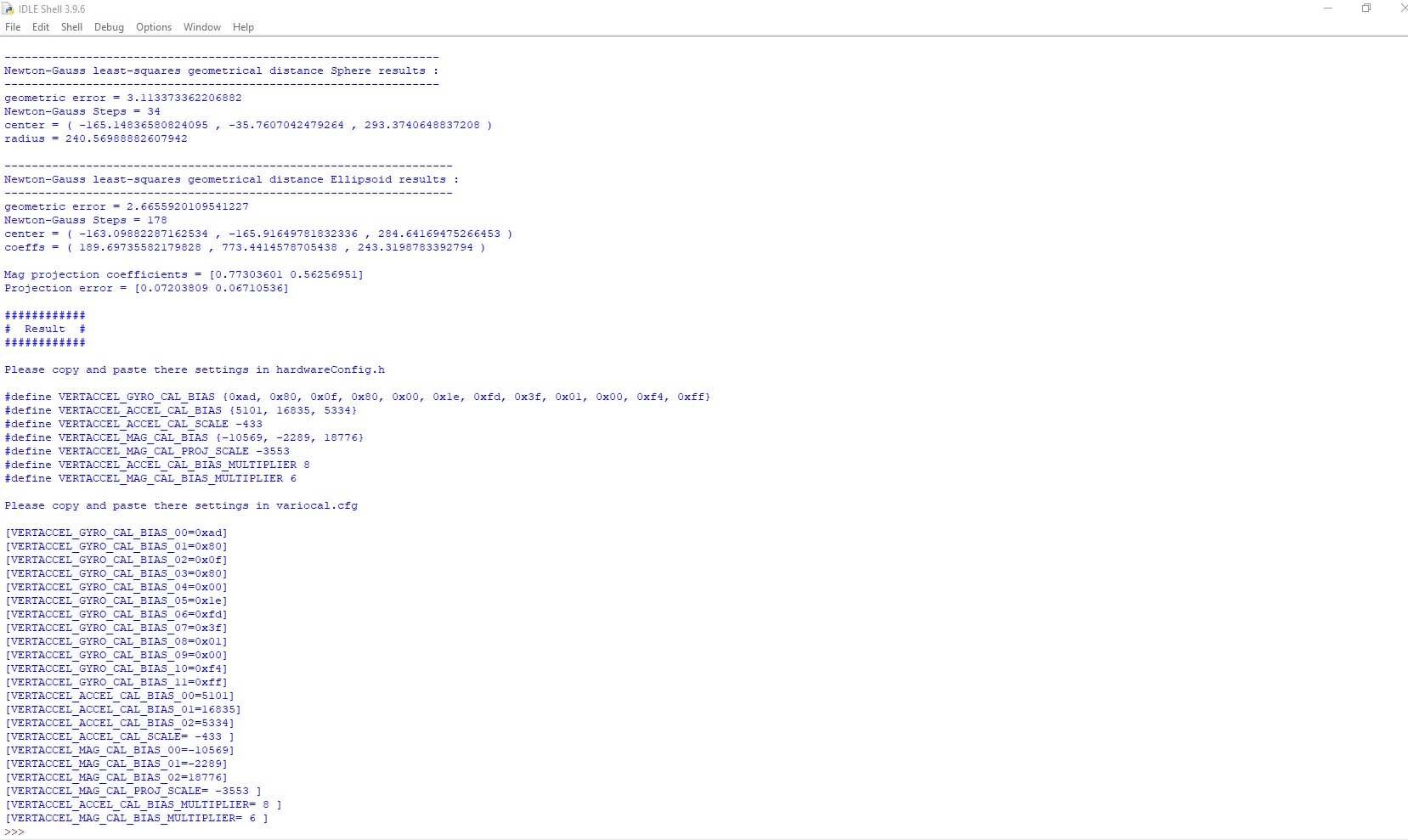Click the [VERTACCEL_GYRO_CAL_BIAS_00=0xad] line
Image resolution: width=1408 pixels, height=840 pixels.
(x=116, y=533)
